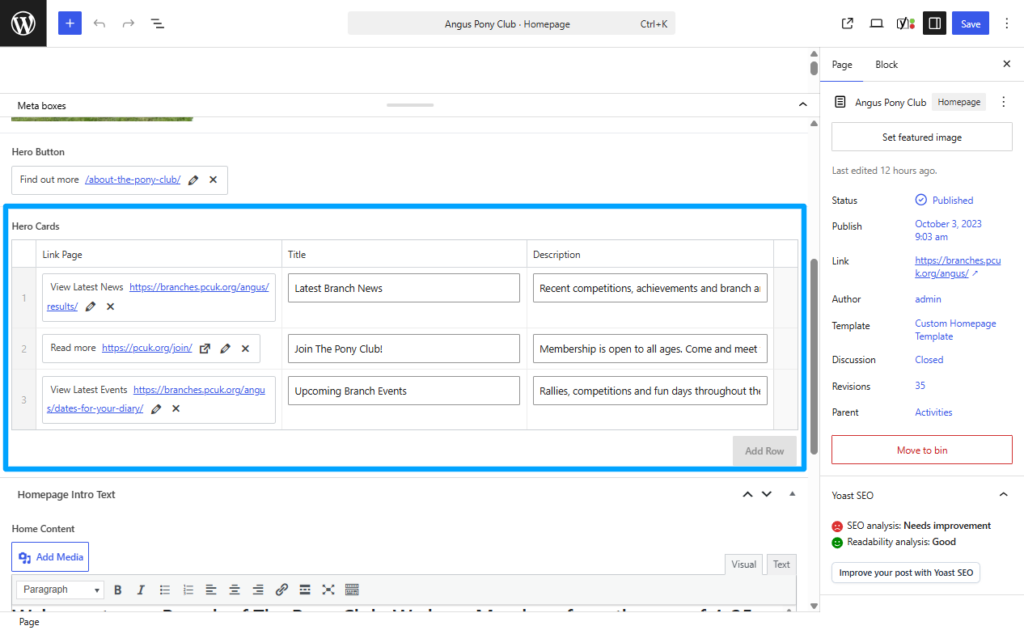Viewport: 1024px width, 630px height.
Task: View page in new tab icon
Action: pyautogui.click(x=847, y=24)
